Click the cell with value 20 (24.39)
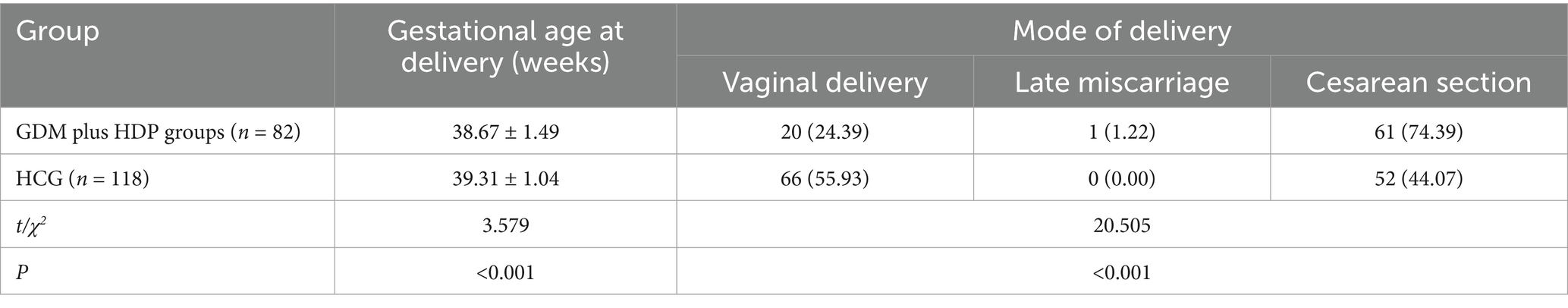 pos(825,132)
